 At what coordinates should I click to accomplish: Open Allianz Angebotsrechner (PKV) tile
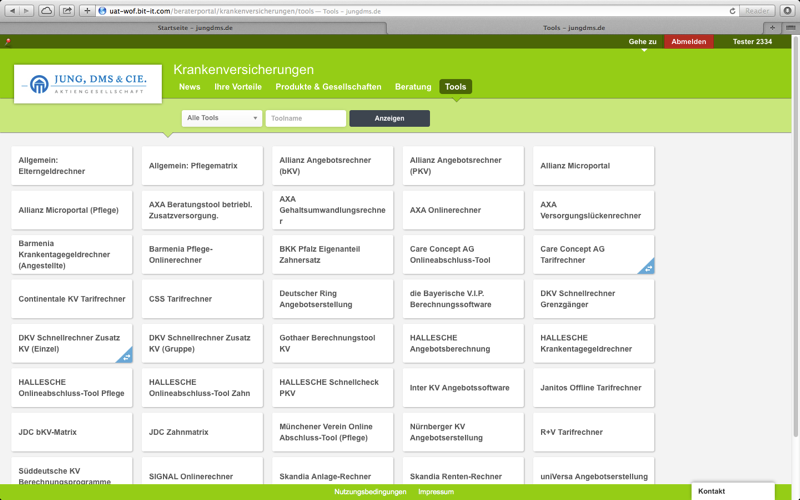point(463,166)
